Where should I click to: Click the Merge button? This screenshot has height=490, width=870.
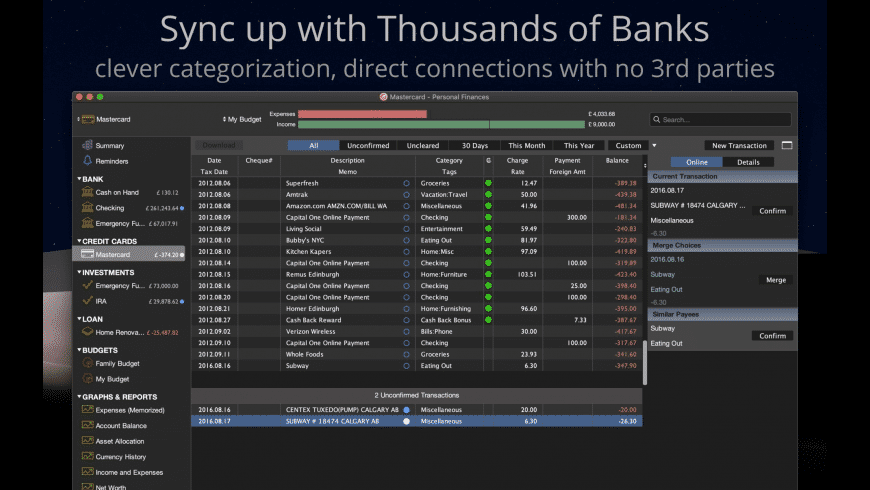coord(776,280)
